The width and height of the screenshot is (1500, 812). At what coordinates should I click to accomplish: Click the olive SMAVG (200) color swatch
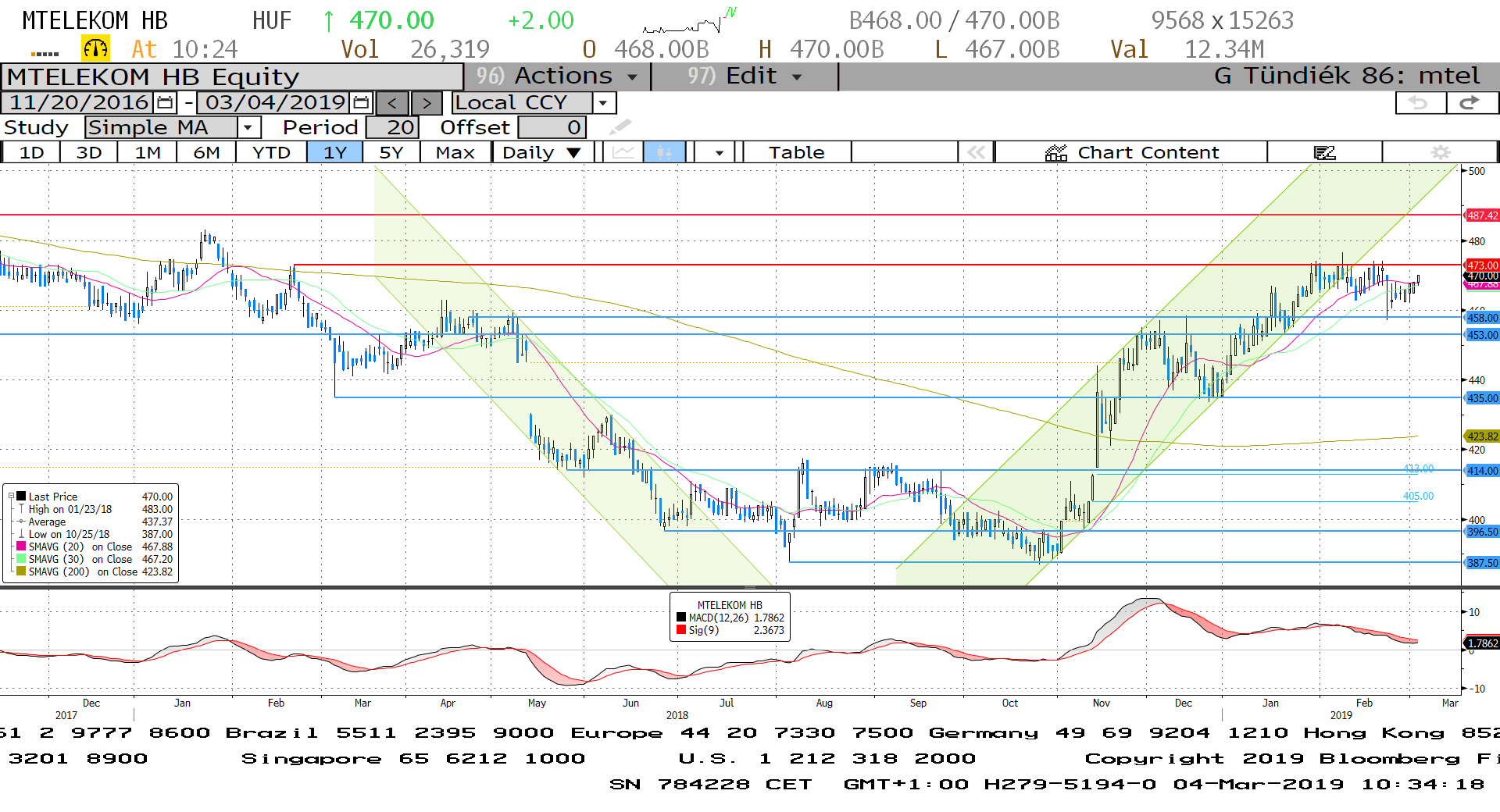click(22, 572)
